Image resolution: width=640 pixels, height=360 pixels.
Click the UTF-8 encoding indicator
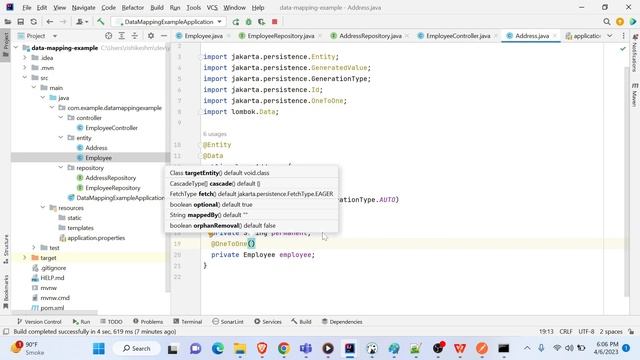click(x=586, y=332)
